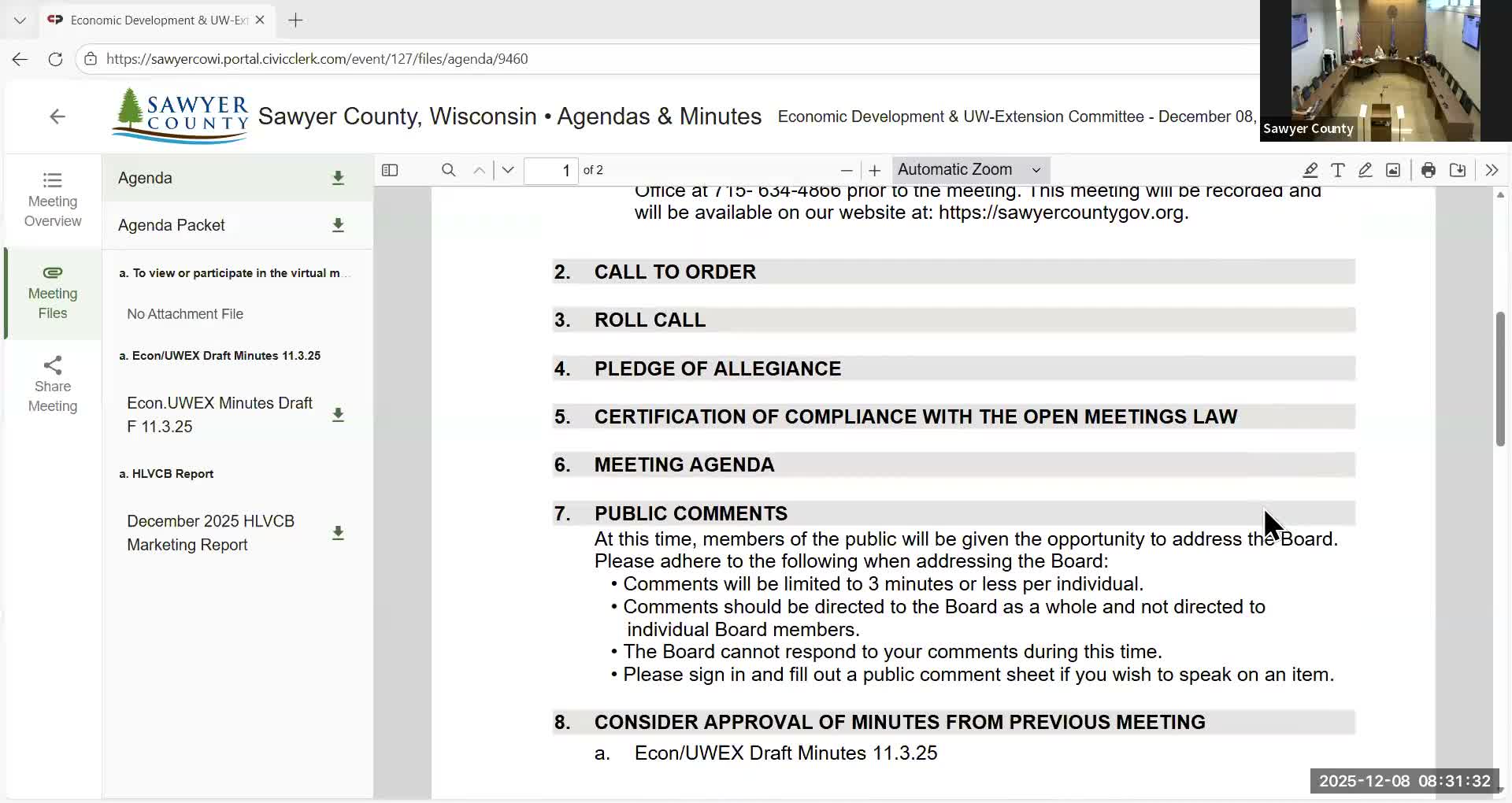Download the HLVCB Marketing Report

point(338,533)
